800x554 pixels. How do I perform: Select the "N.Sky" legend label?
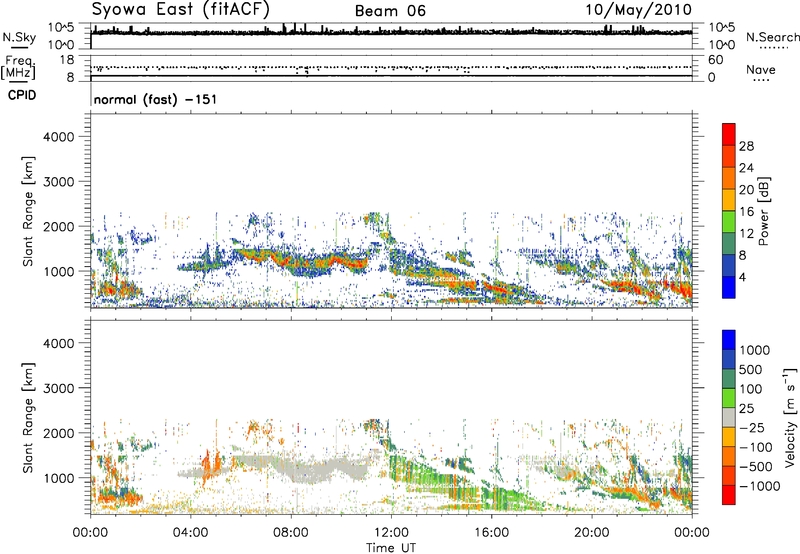(x=19, y=37)
